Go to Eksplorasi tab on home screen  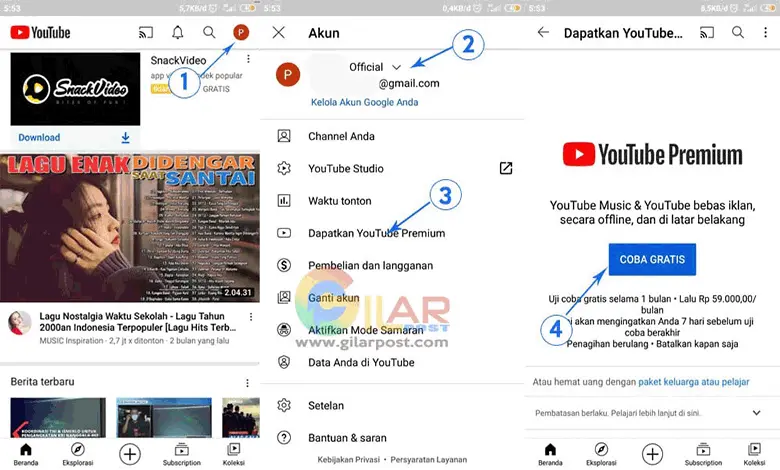click(x=78, y=455)
